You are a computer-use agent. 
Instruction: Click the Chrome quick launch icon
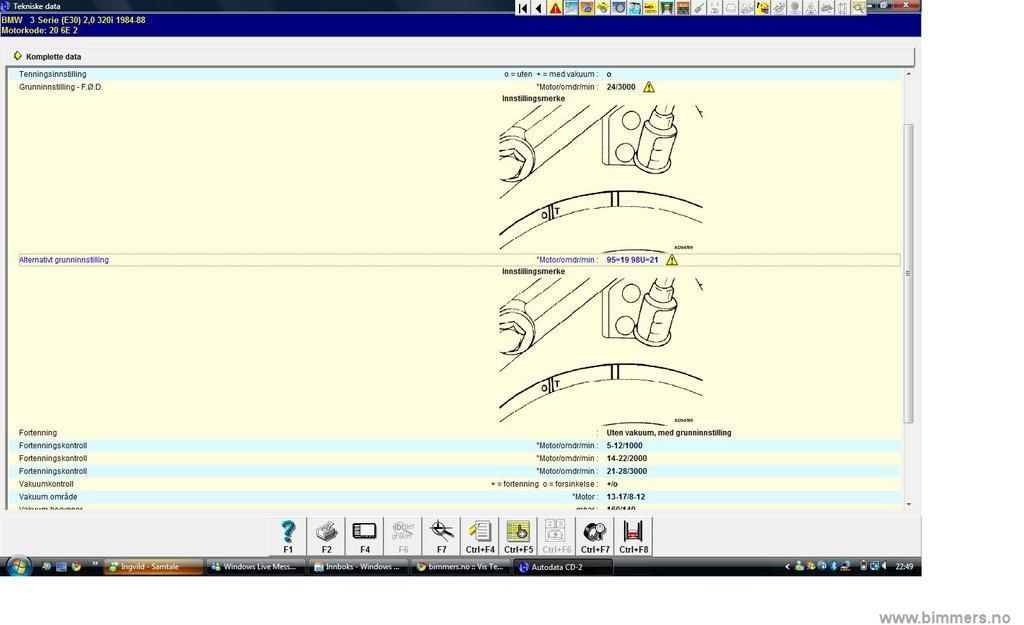coord(76,566)
